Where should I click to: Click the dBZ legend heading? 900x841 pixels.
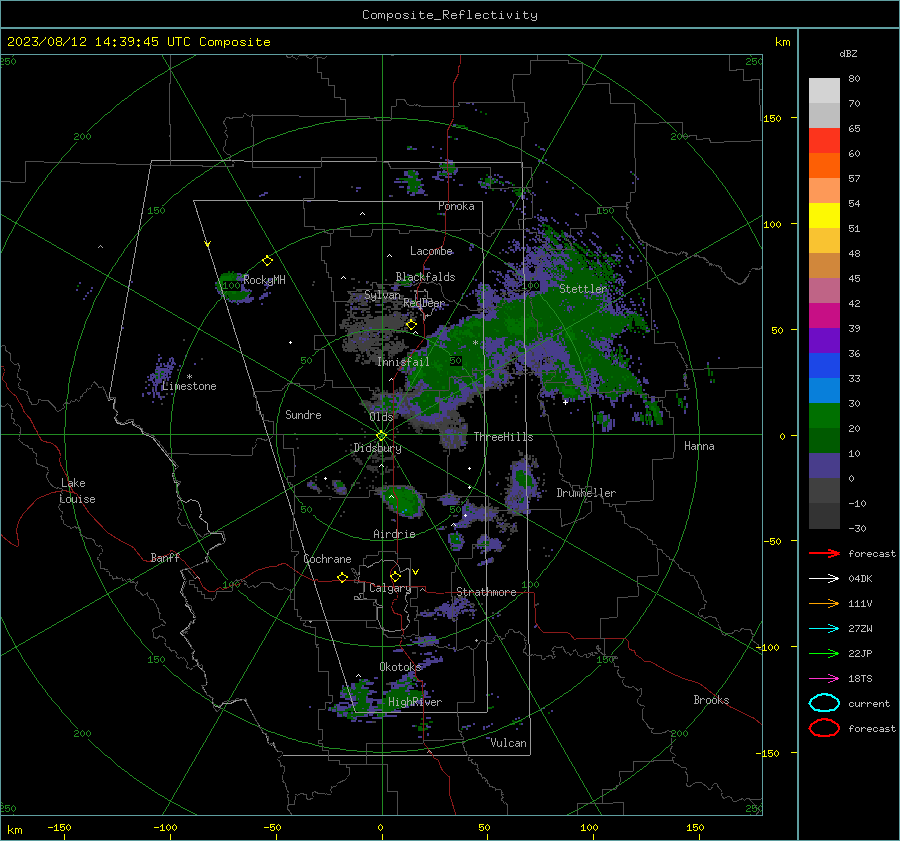click(848, 53)
